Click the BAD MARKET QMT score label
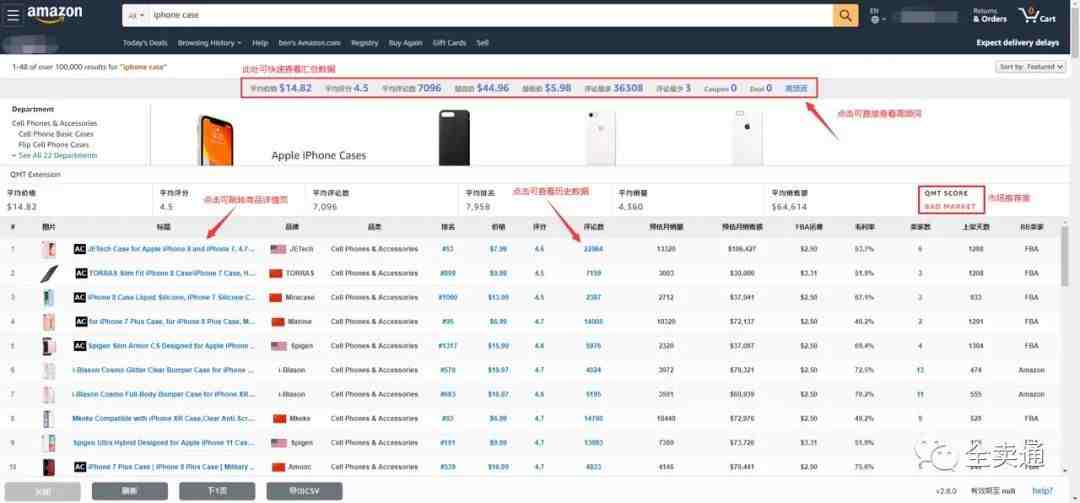Viewport: 1080px width, 503px height. (x=950, y=206)
